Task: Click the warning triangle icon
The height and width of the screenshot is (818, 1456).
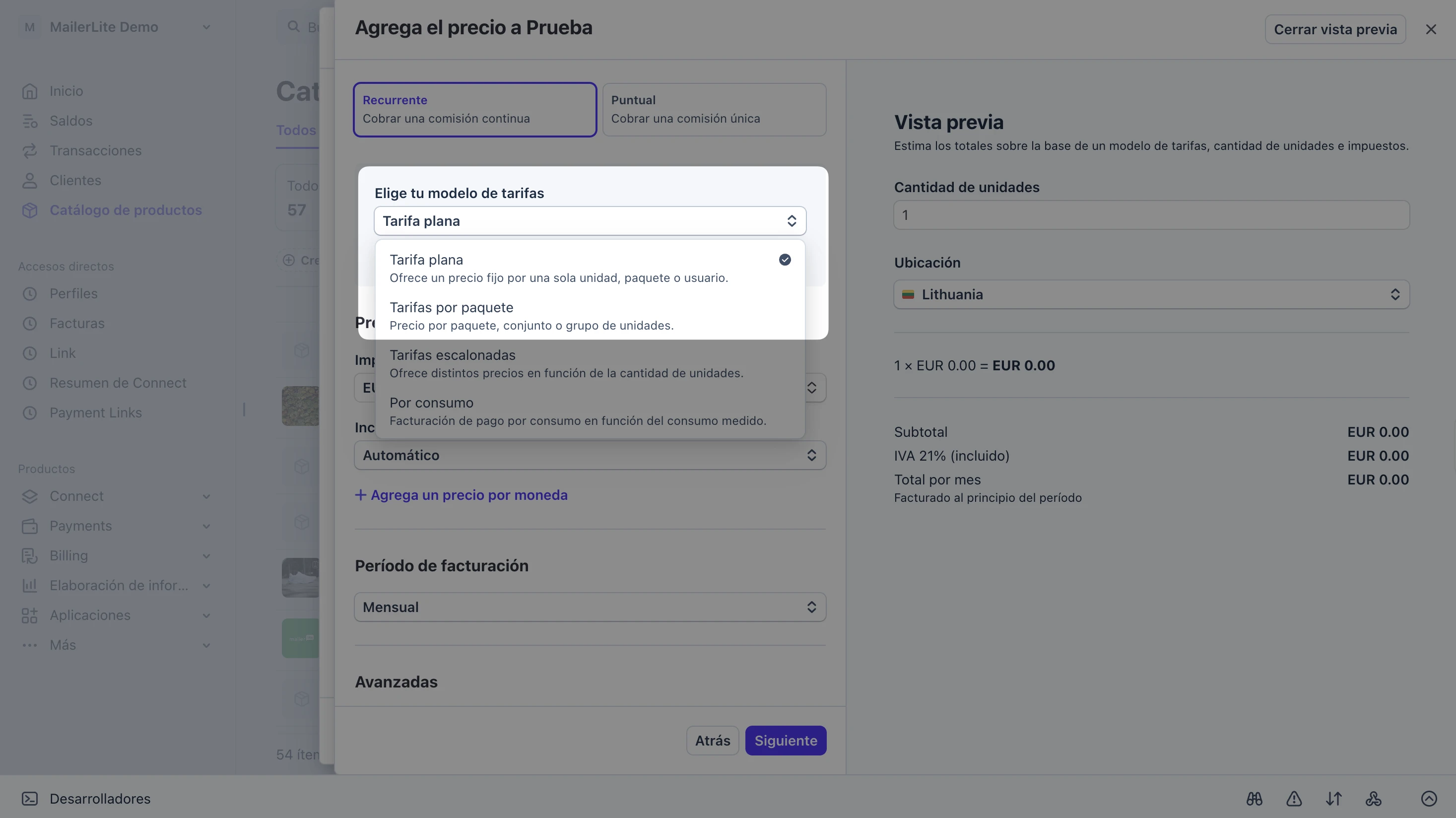Action: coord(1294,798)
